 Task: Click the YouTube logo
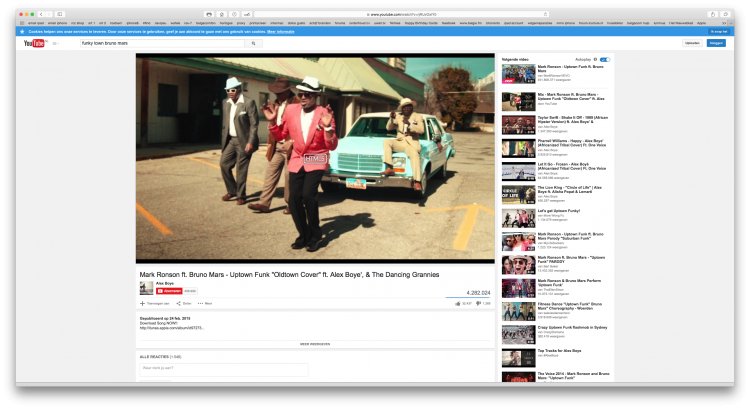34,43
